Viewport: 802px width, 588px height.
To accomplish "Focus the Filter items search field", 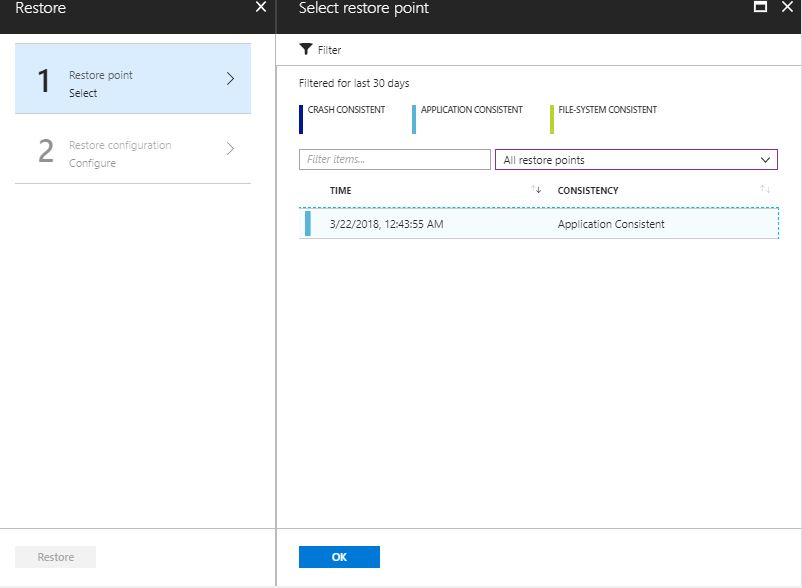I will tap(394, 160).
